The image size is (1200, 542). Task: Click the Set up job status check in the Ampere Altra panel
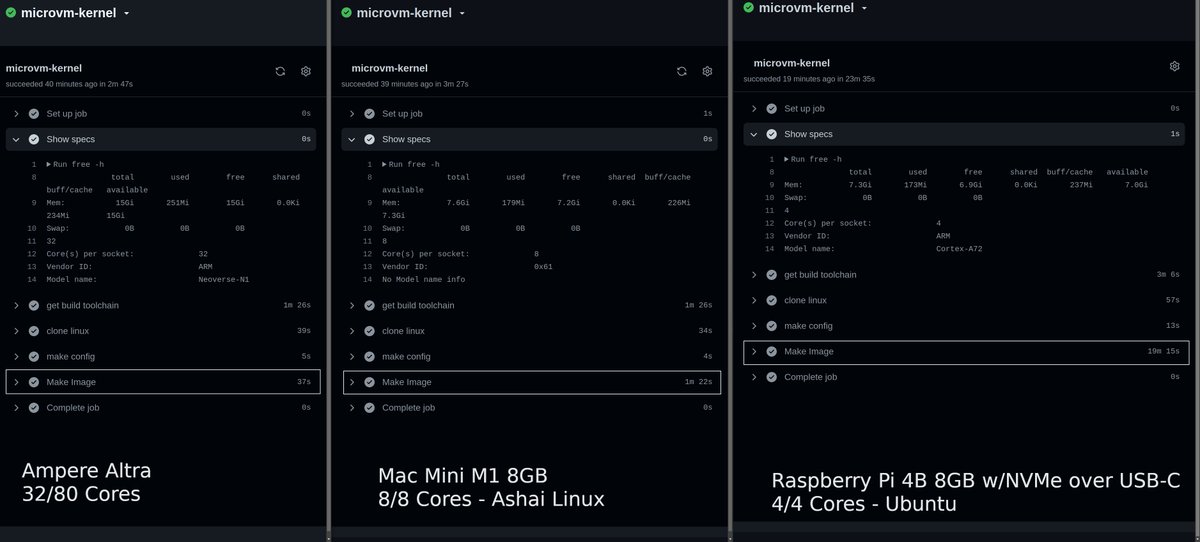(34, 114)
